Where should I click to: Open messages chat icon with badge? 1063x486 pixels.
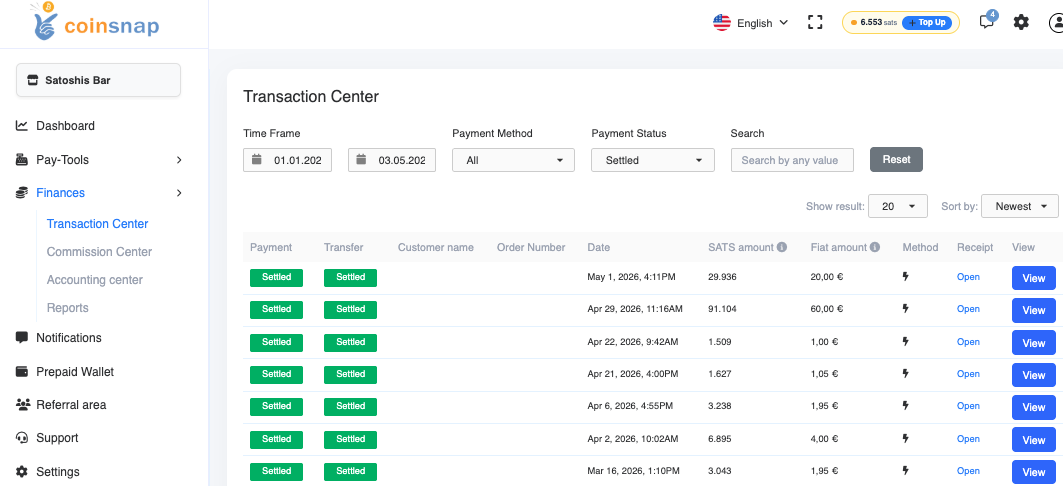click(988, 21)
